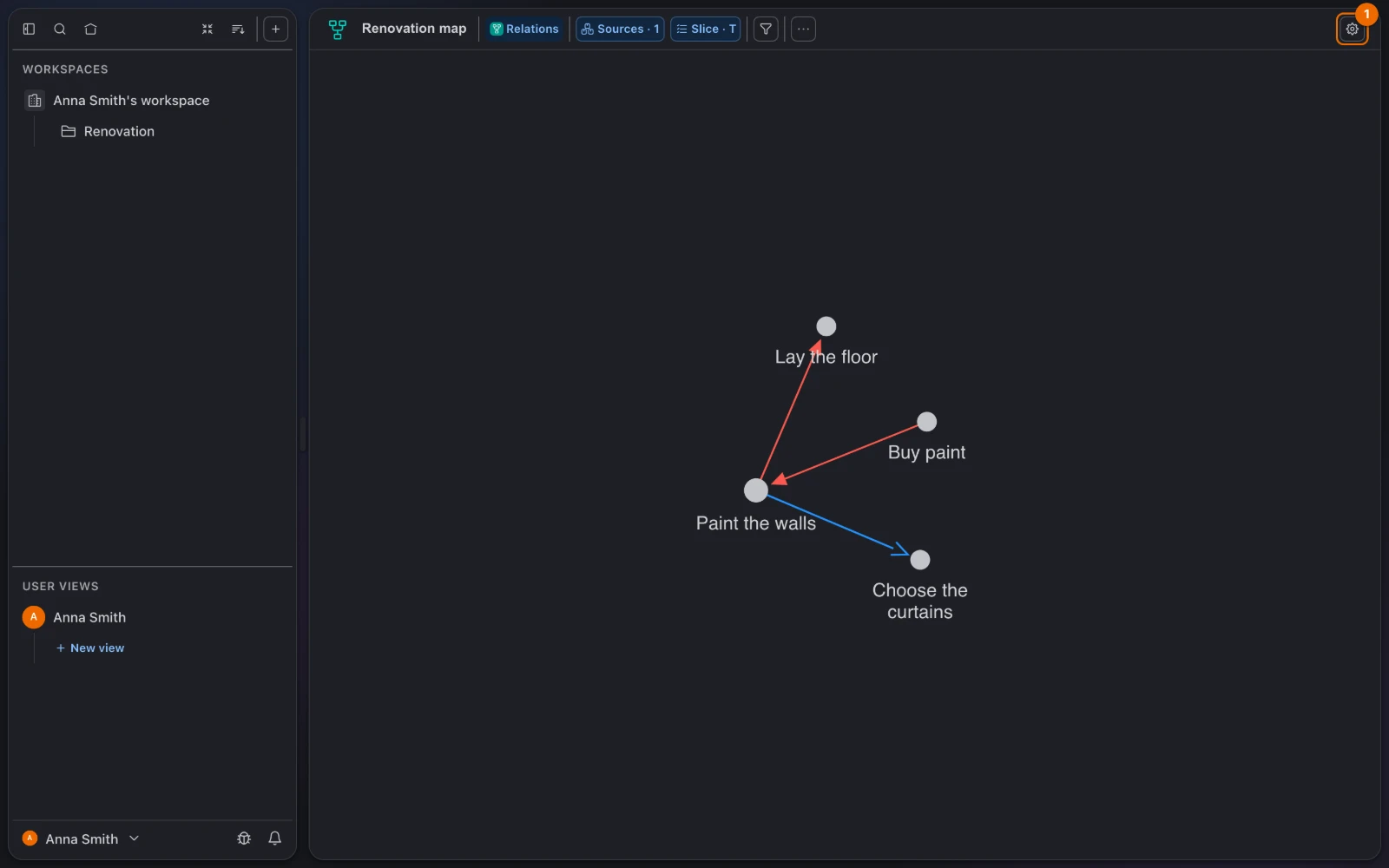Click the Renovation map title

414,29
